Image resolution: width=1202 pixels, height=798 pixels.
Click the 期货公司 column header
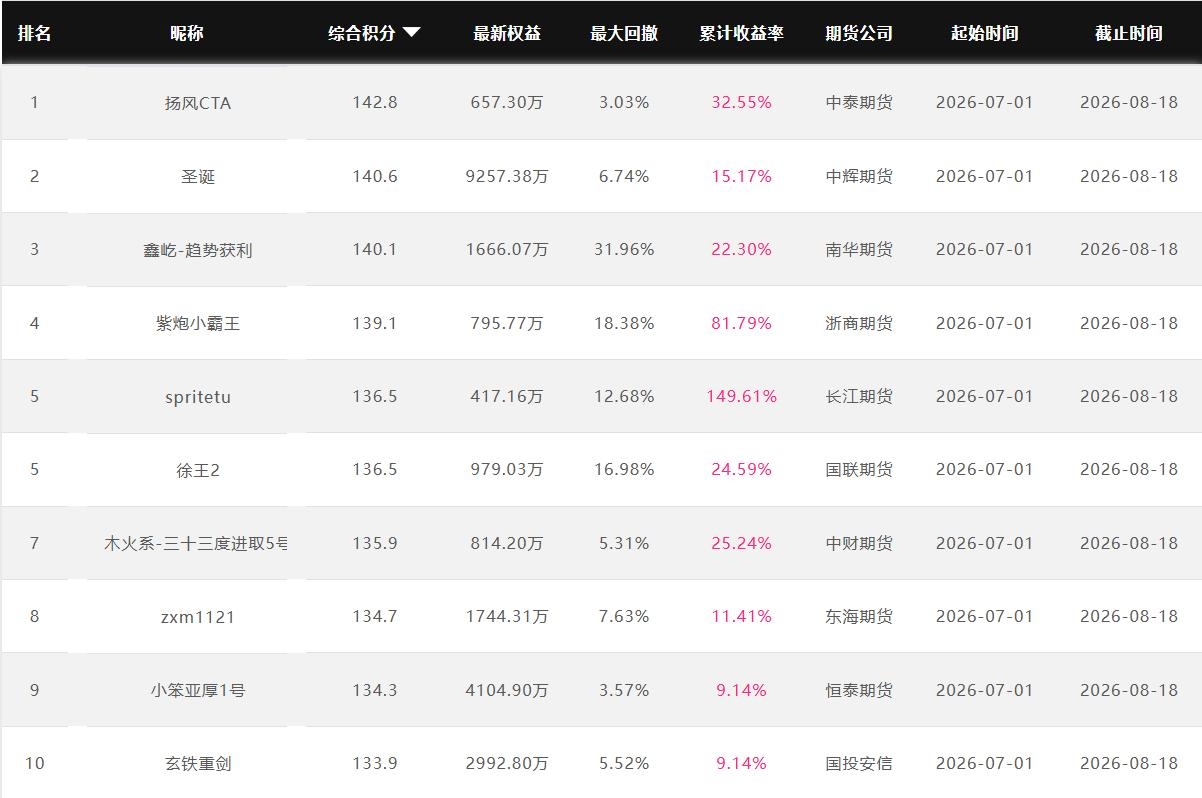[x=859, y=33]
